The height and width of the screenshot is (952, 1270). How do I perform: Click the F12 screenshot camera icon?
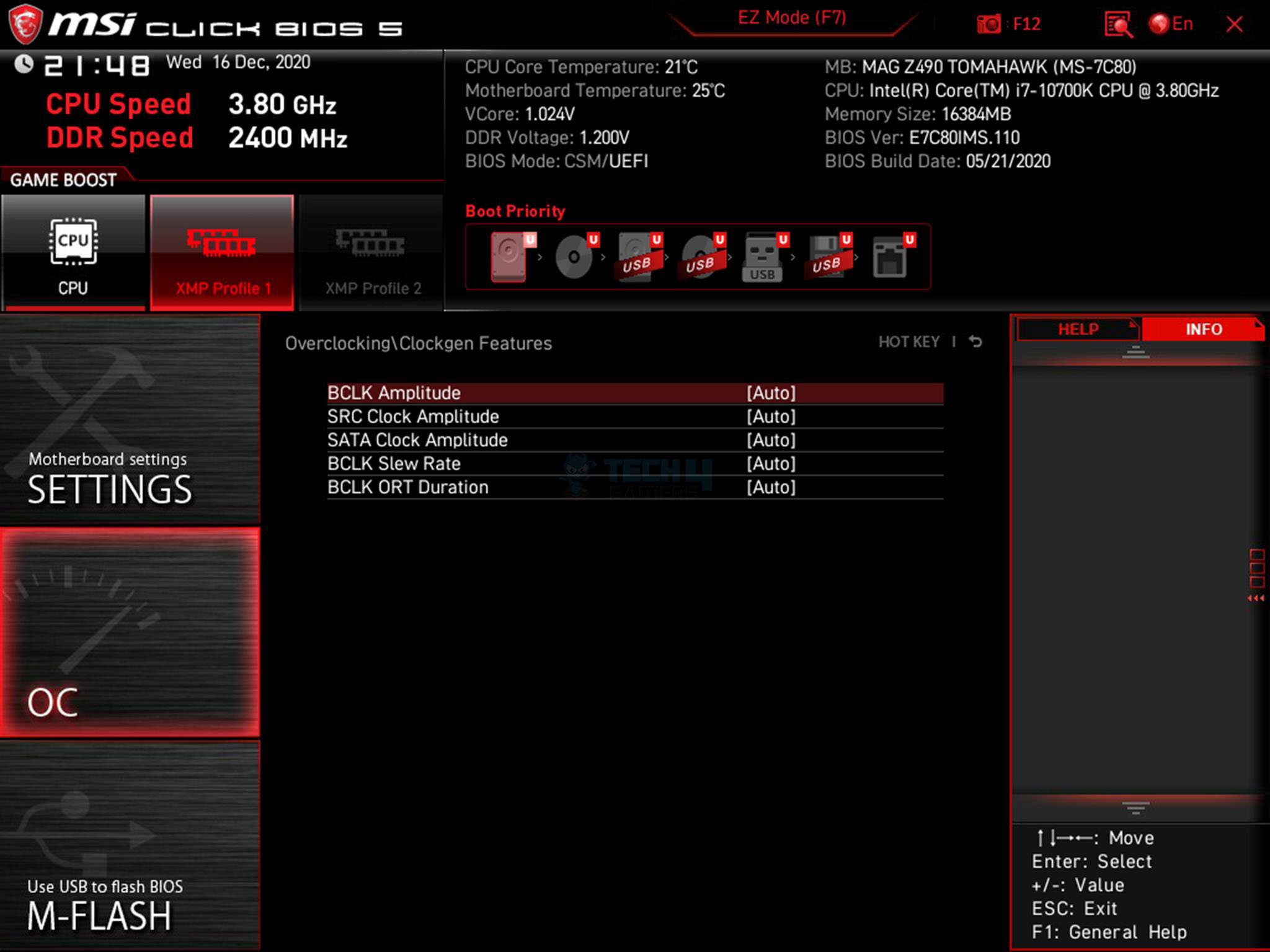pyautogui.click(x=988, y=24)
